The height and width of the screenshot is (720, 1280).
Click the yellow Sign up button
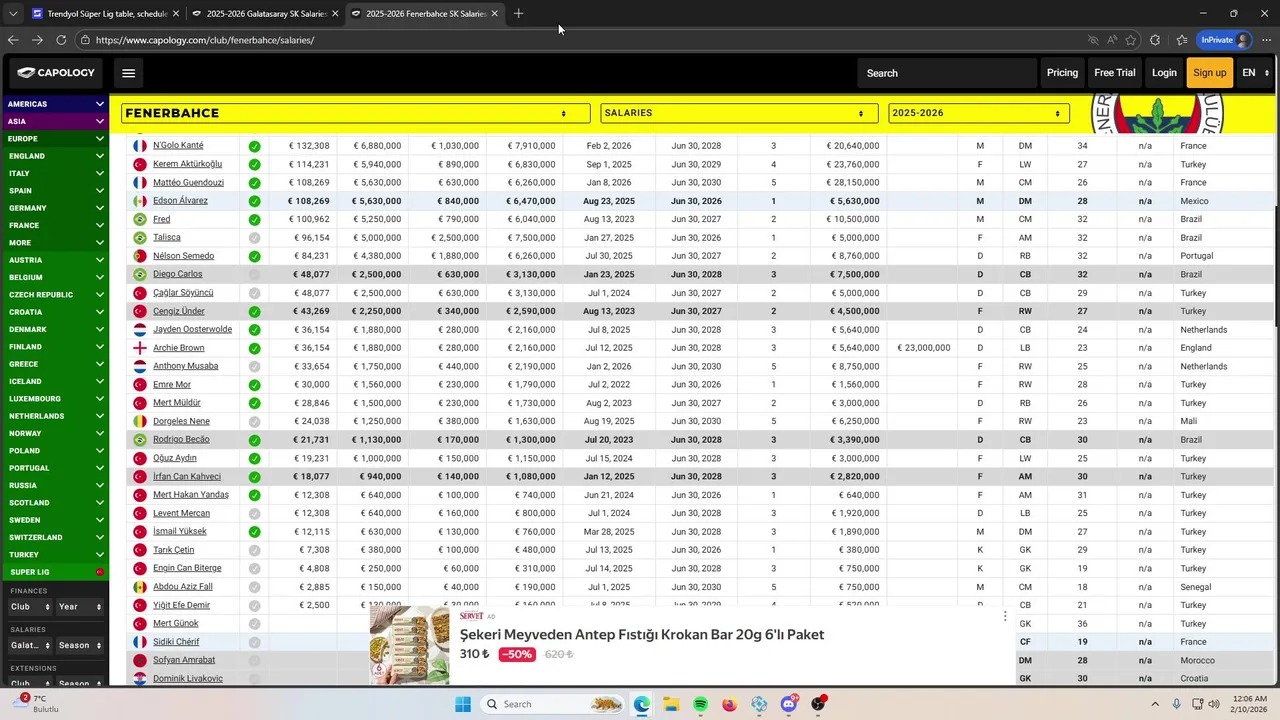coord(1209,73)
